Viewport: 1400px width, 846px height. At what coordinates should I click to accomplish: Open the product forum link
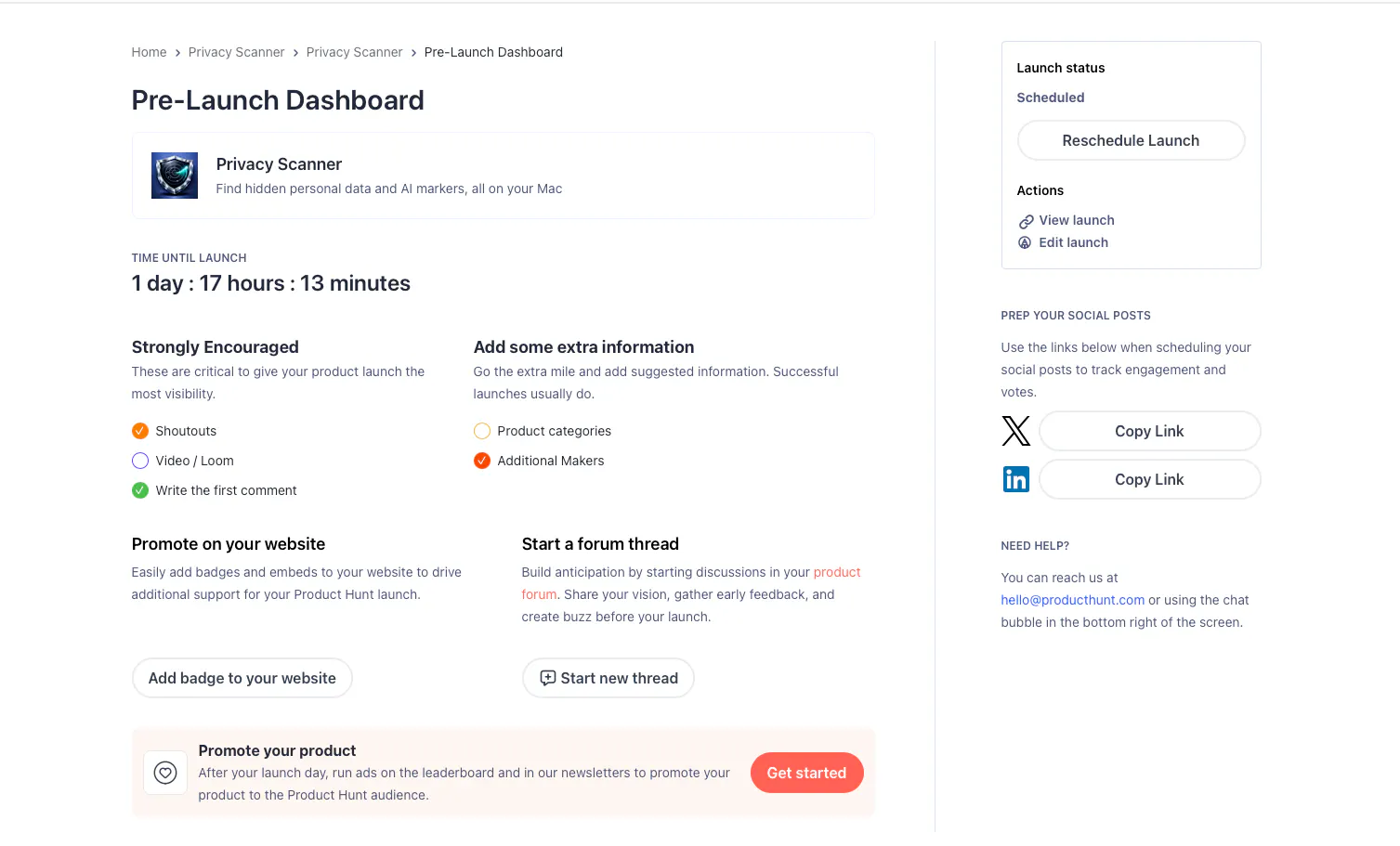837,572
